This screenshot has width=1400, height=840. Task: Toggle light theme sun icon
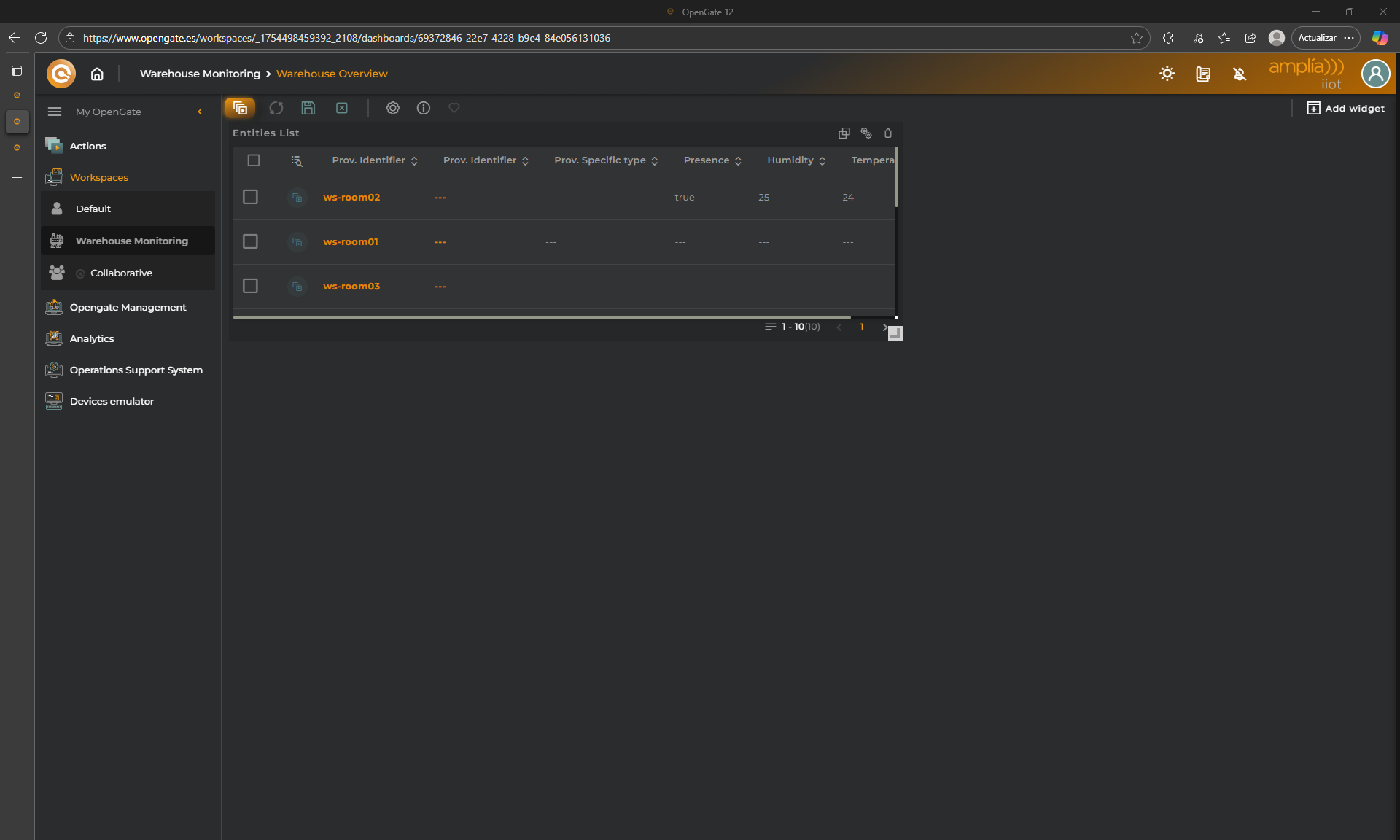click(1167, 74)
